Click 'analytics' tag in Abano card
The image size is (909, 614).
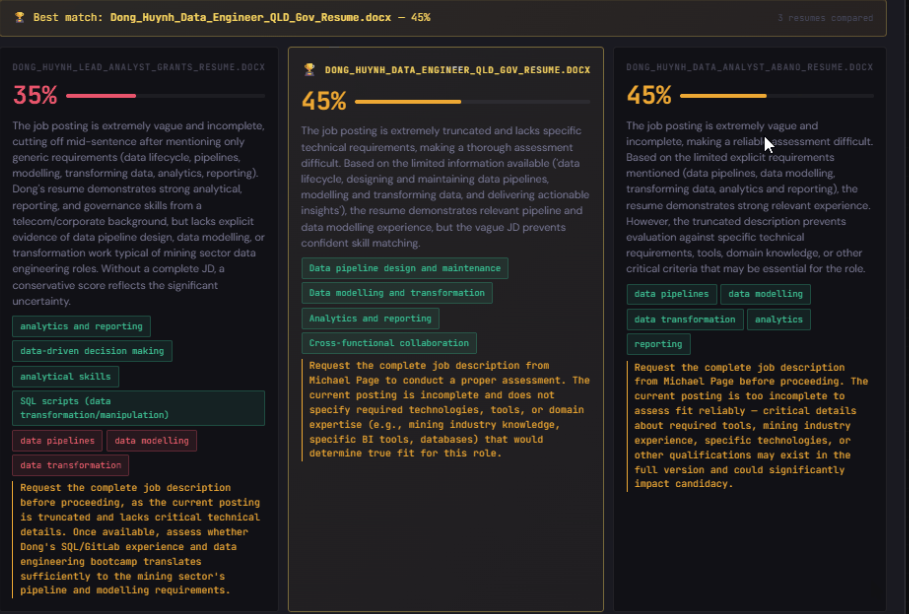(779, 319)
